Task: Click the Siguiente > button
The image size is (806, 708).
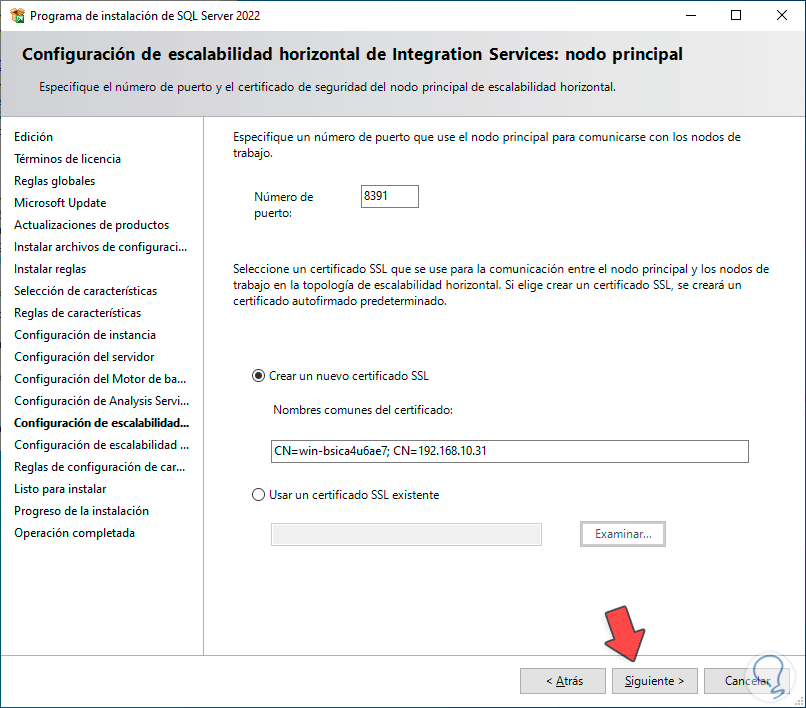Action: (x=654, y=681)
